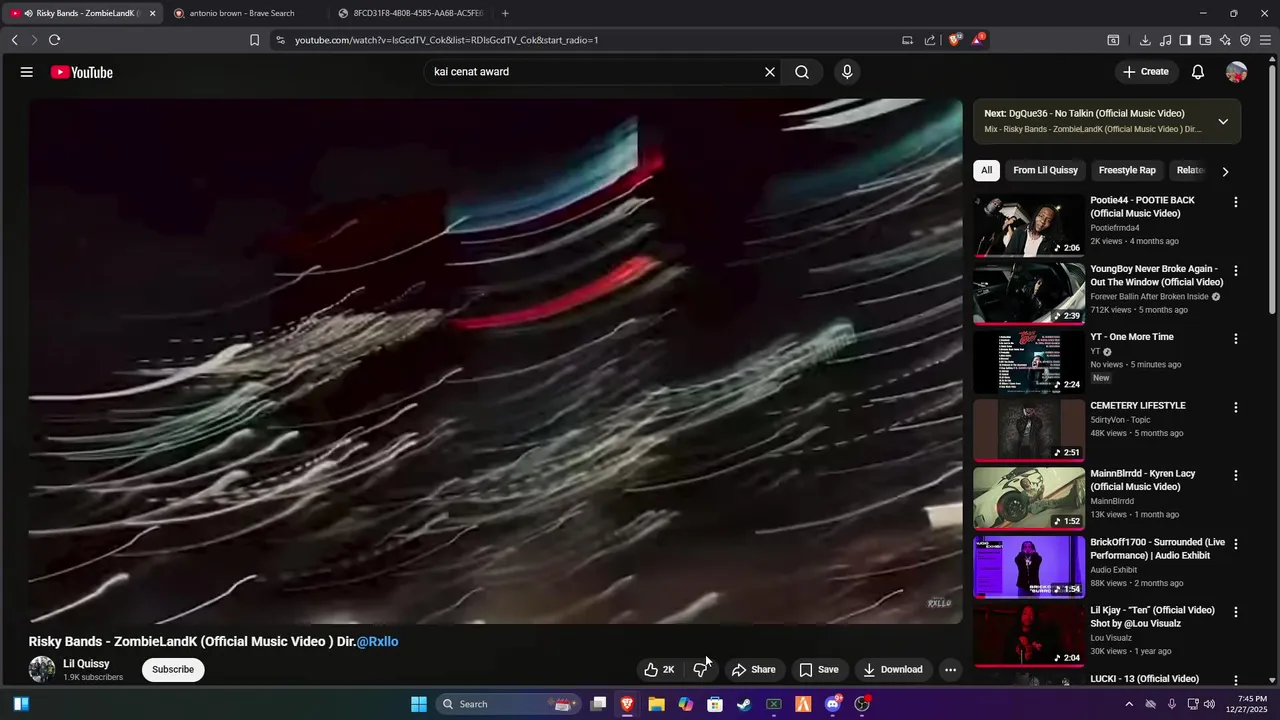Show hidden tray icons chevron
The height and width of the screenshot is (720, 1280).
[1129, 704]
